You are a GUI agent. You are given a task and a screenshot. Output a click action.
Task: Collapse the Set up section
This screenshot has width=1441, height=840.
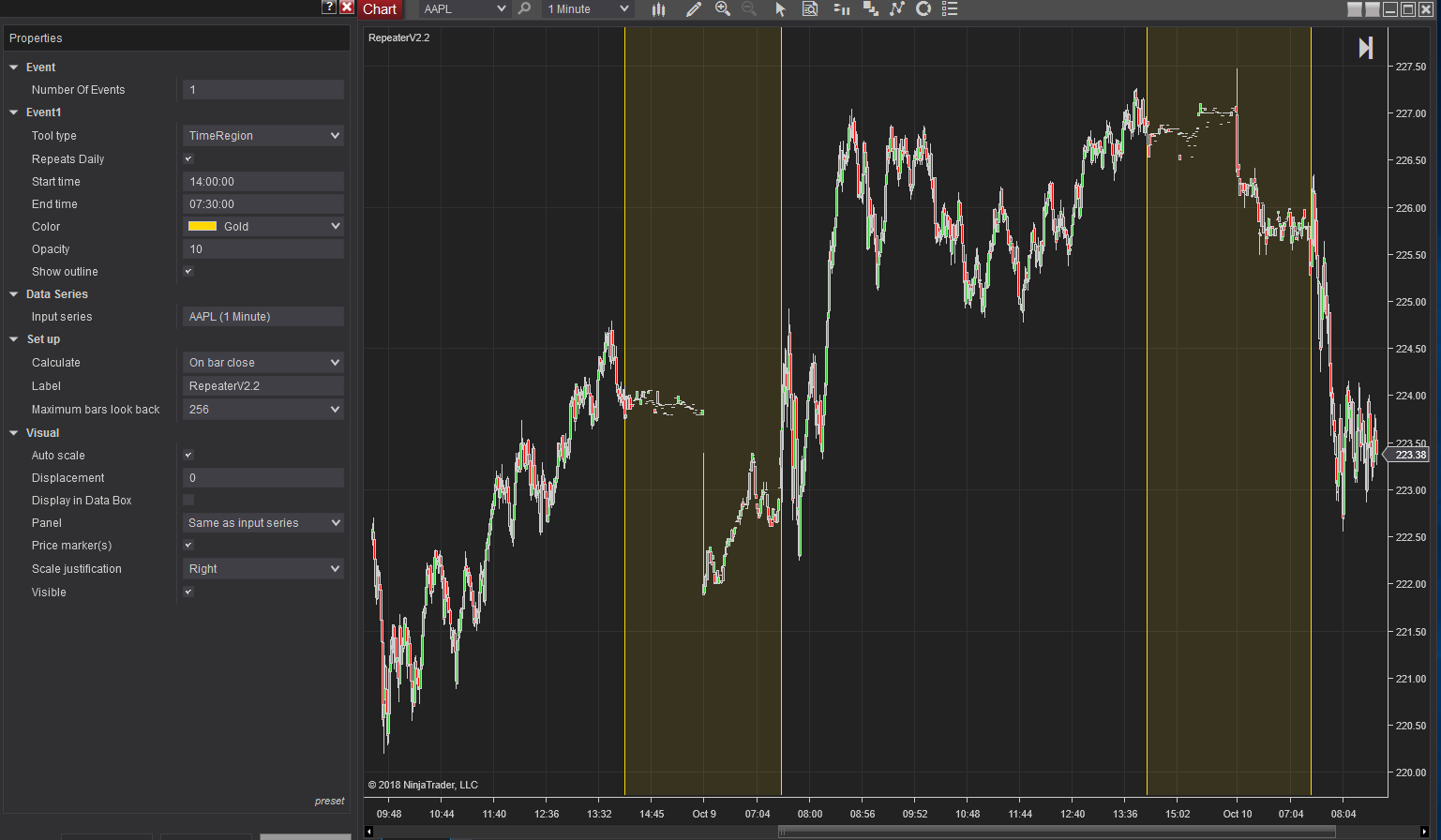pyautogui.click(x=14, y=339)
